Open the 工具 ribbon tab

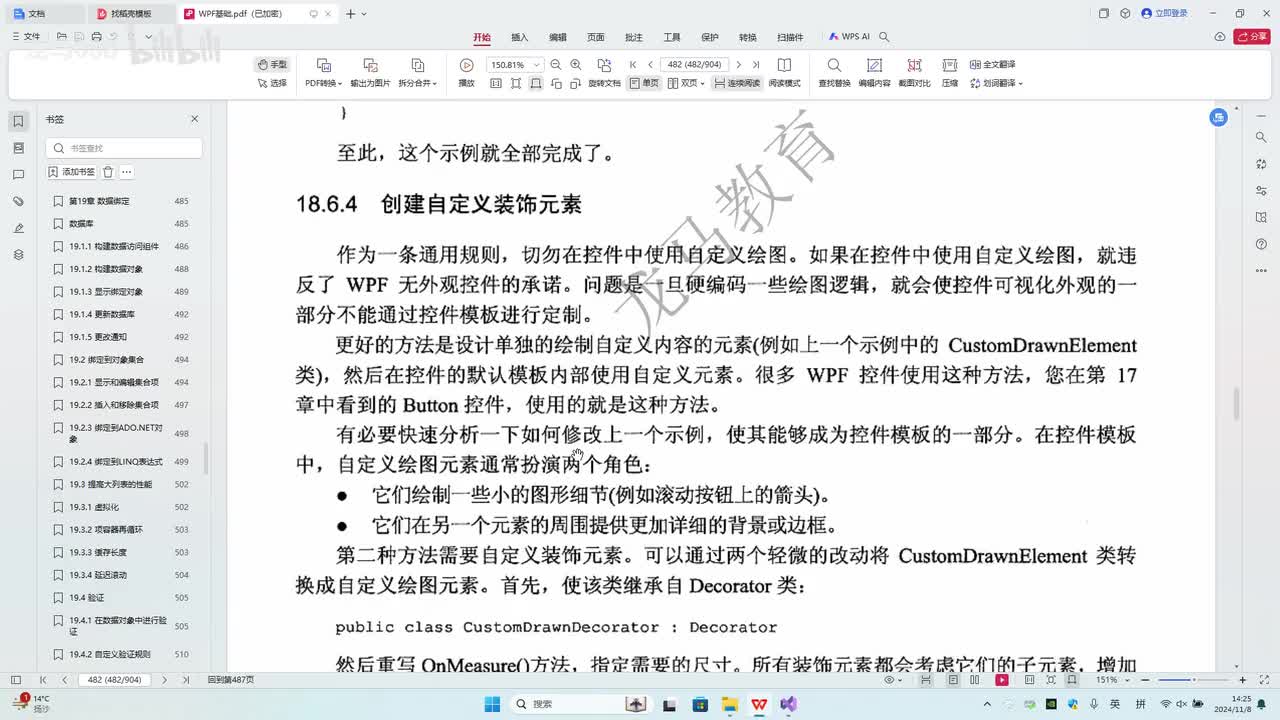(x=672, y=37)
